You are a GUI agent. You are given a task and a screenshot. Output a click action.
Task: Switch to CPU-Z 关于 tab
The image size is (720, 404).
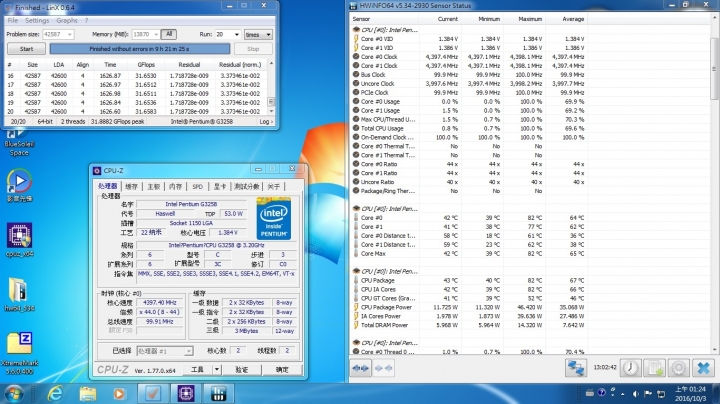(x=274, y=186)
